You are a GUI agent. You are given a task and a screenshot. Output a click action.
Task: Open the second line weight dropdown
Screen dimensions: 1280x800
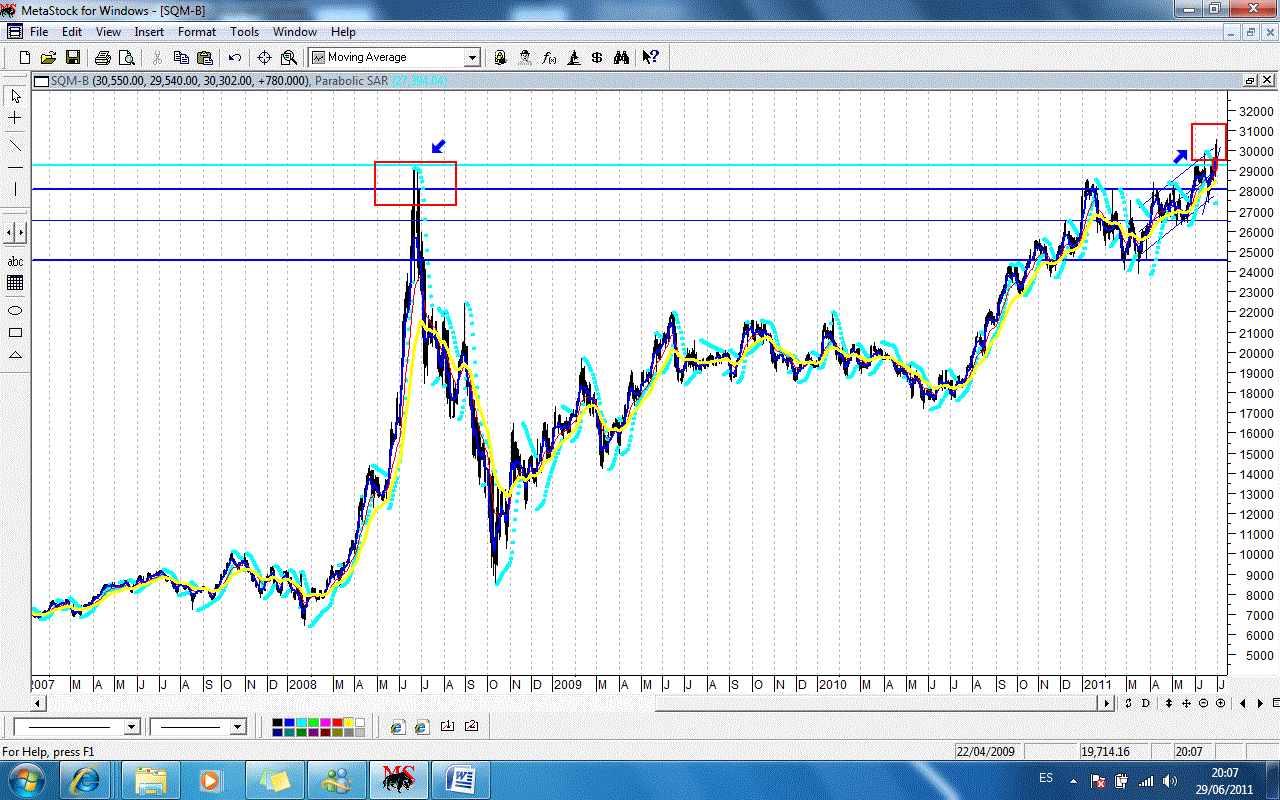click(237, 727)
